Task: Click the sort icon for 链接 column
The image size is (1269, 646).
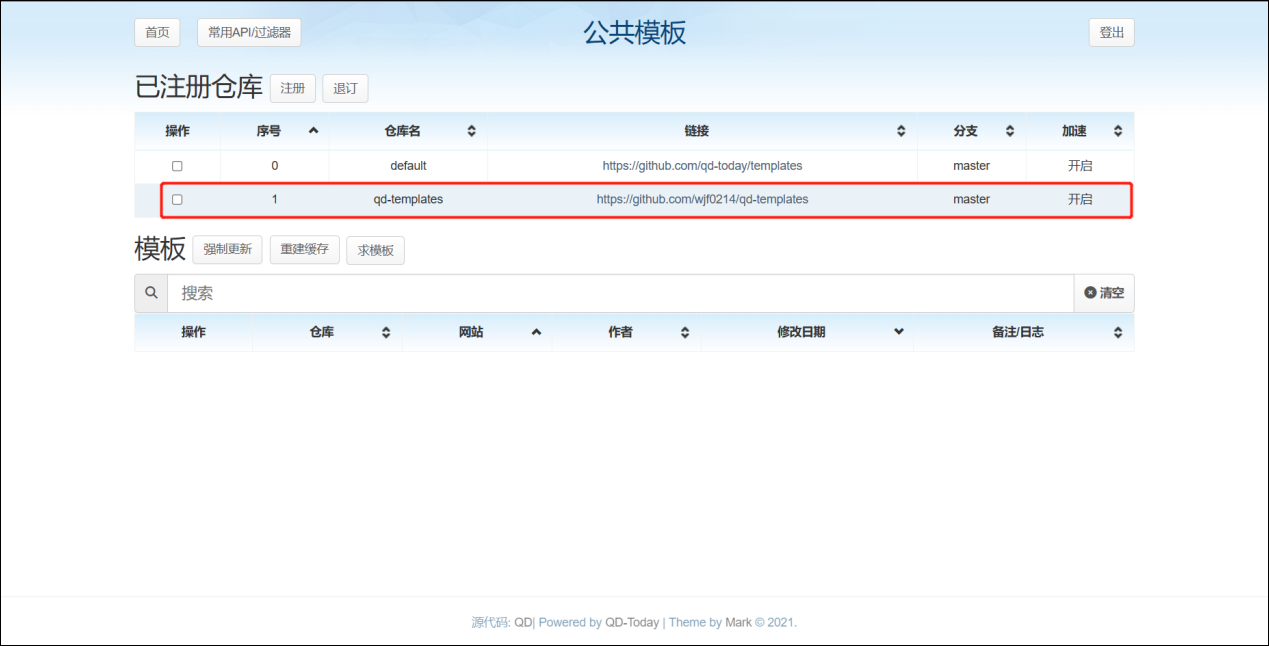Action: click(901, 131)
